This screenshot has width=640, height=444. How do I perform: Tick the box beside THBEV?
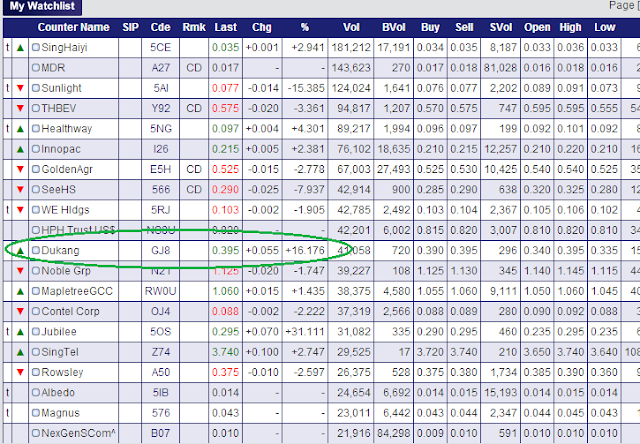pos(36,108)
